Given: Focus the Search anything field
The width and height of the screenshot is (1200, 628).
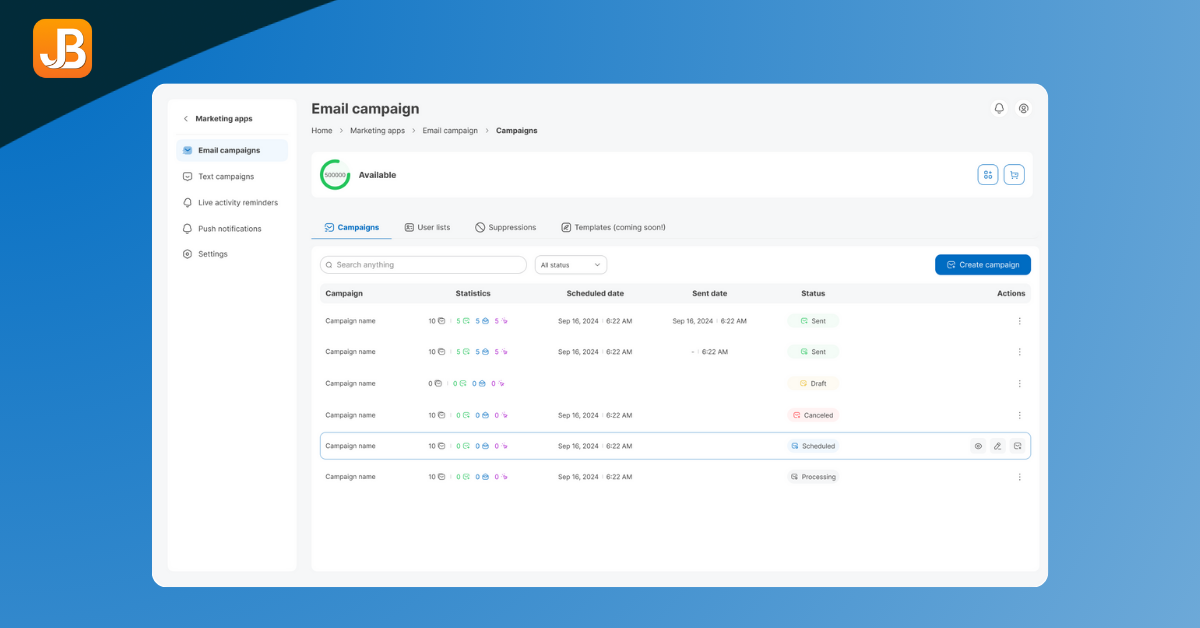Looking at the screenshot, I should click(x=423, y=265).
